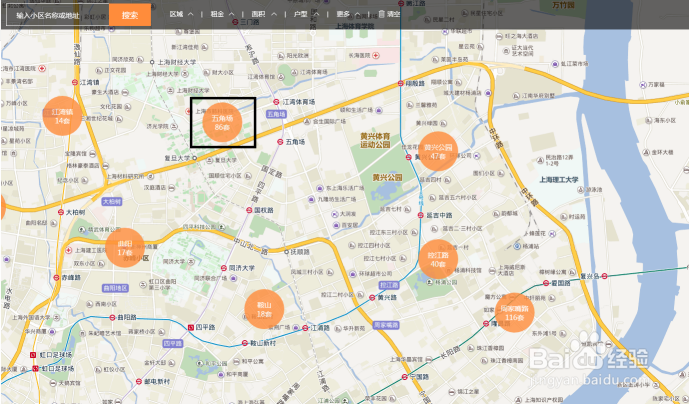Click the 上海理工大学 label
The width and height of the screenshot is (689, 404).
click(559, 179)
